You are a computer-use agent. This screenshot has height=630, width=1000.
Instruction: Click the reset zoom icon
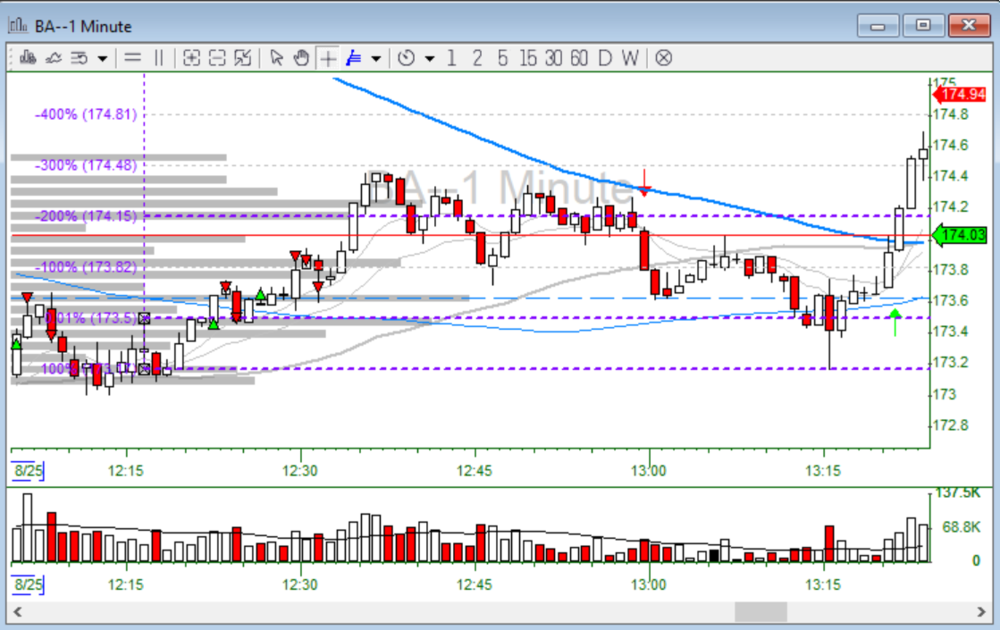pos(242,58)
